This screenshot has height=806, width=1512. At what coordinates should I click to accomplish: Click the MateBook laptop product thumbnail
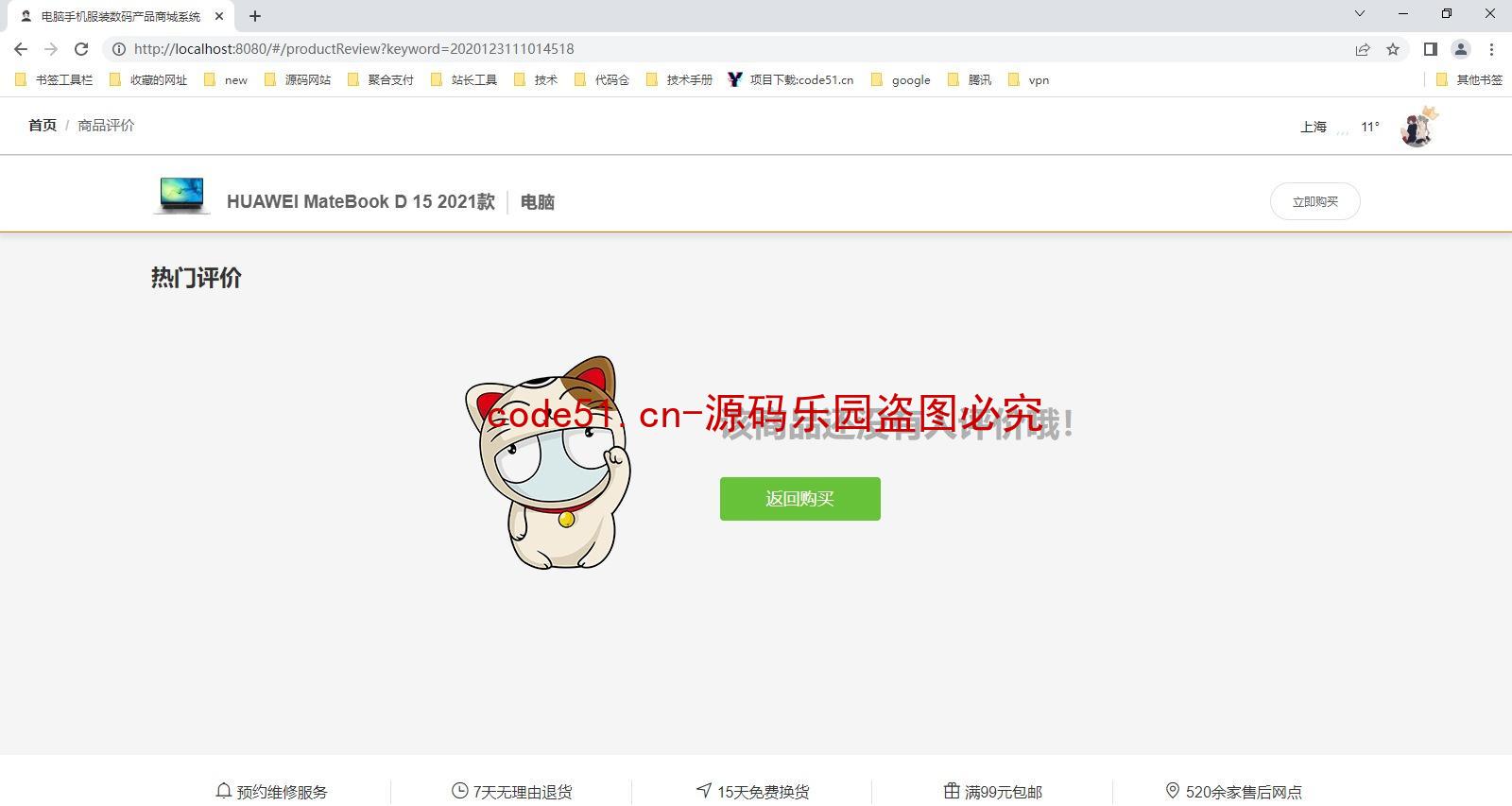coord(181,196)
